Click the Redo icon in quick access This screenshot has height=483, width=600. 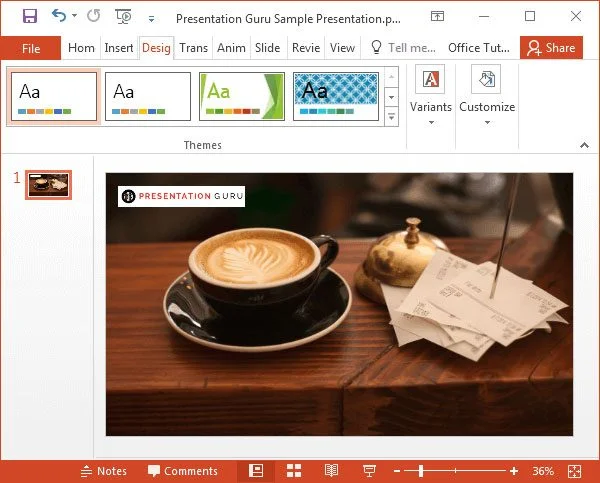[93, 17]
